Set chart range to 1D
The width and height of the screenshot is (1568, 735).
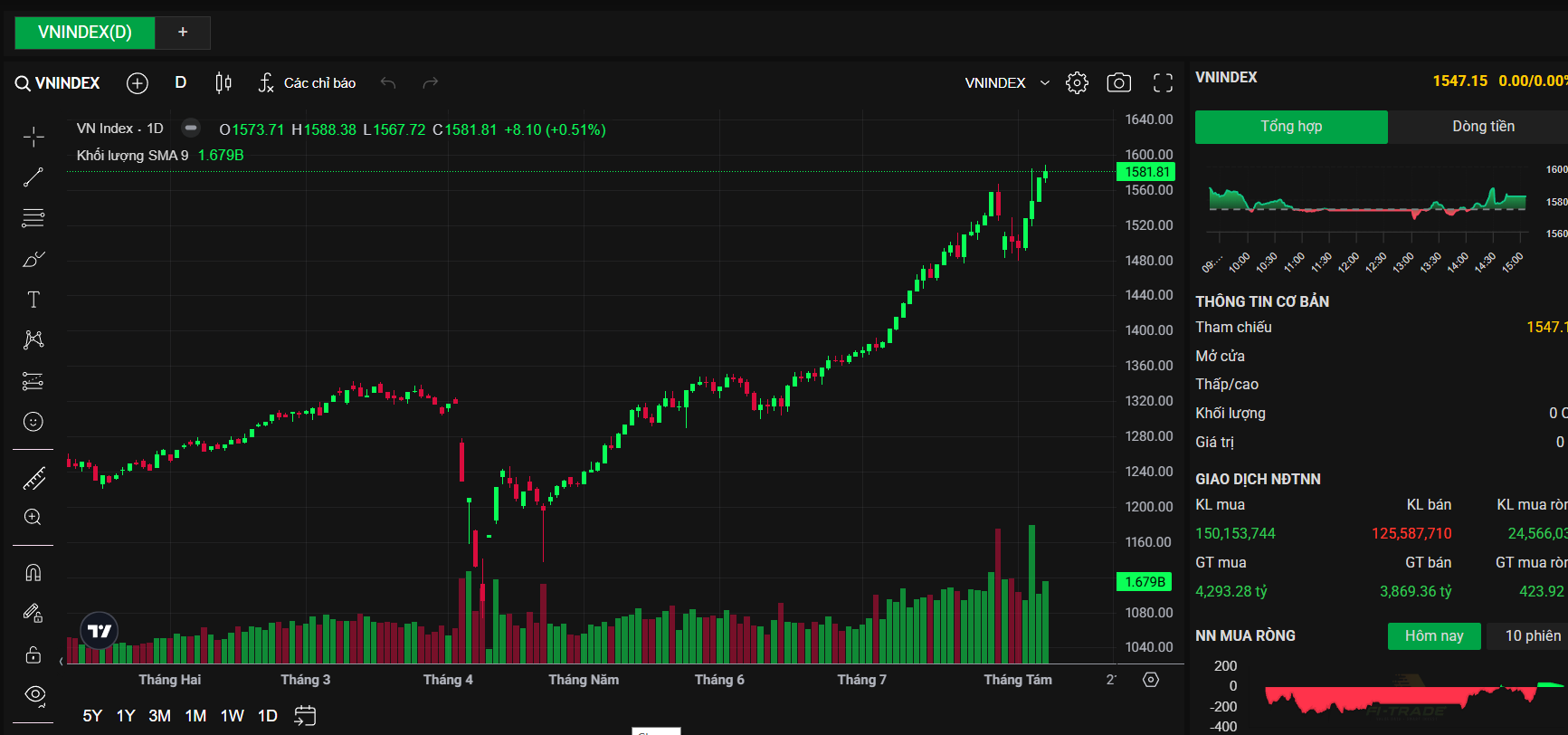pos(268,716)
